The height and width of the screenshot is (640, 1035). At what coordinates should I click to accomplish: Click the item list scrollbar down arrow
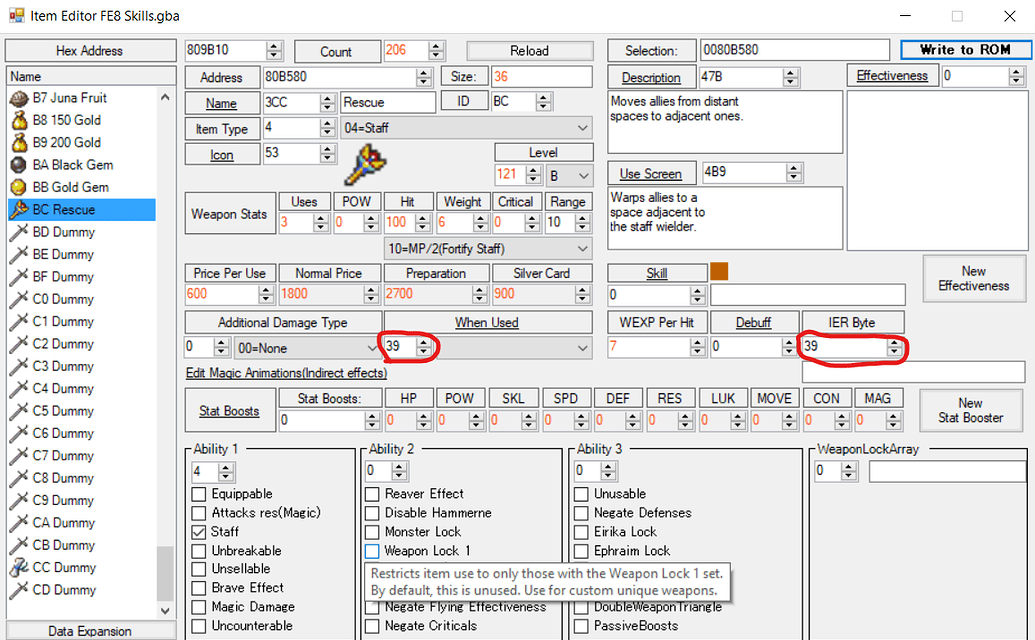point(165,610)
